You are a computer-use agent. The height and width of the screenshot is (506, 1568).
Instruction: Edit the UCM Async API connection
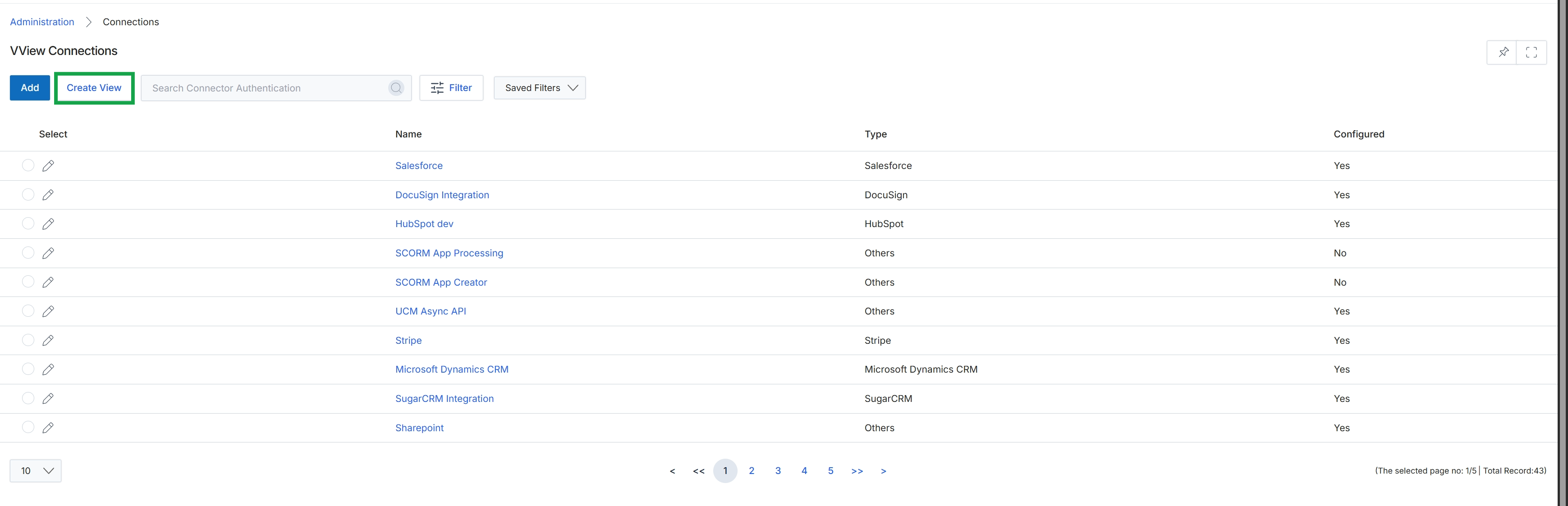click(48, 311)
